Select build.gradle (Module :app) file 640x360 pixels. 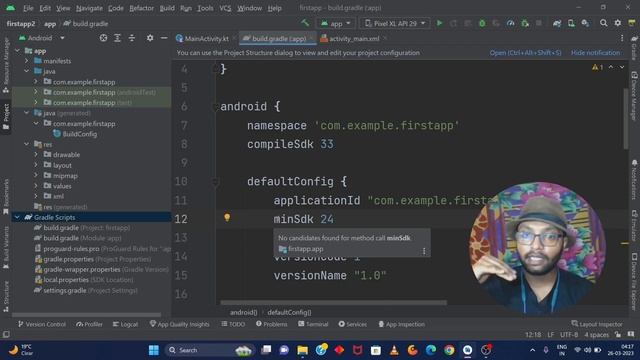click(78, 238)
